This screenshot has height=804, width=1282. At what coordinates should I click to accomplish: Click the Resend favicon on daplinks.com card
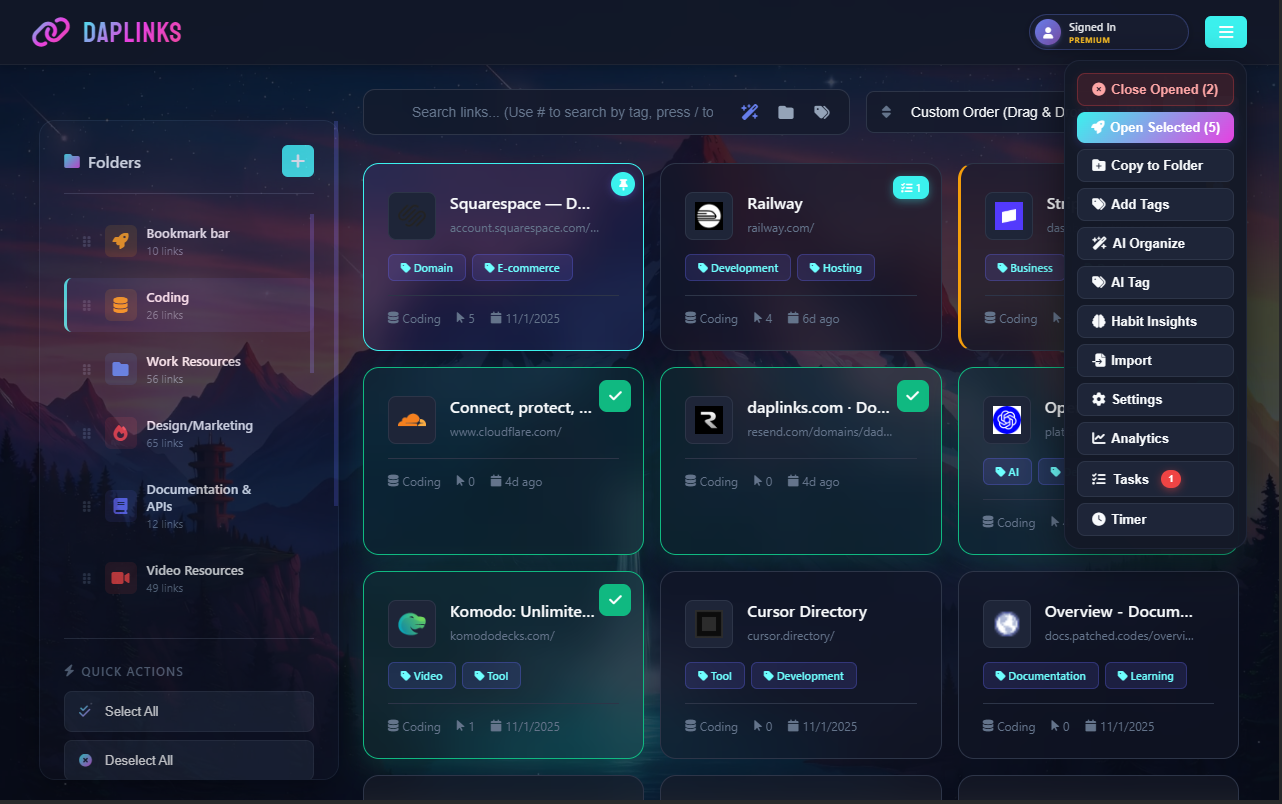pos(709,420)
